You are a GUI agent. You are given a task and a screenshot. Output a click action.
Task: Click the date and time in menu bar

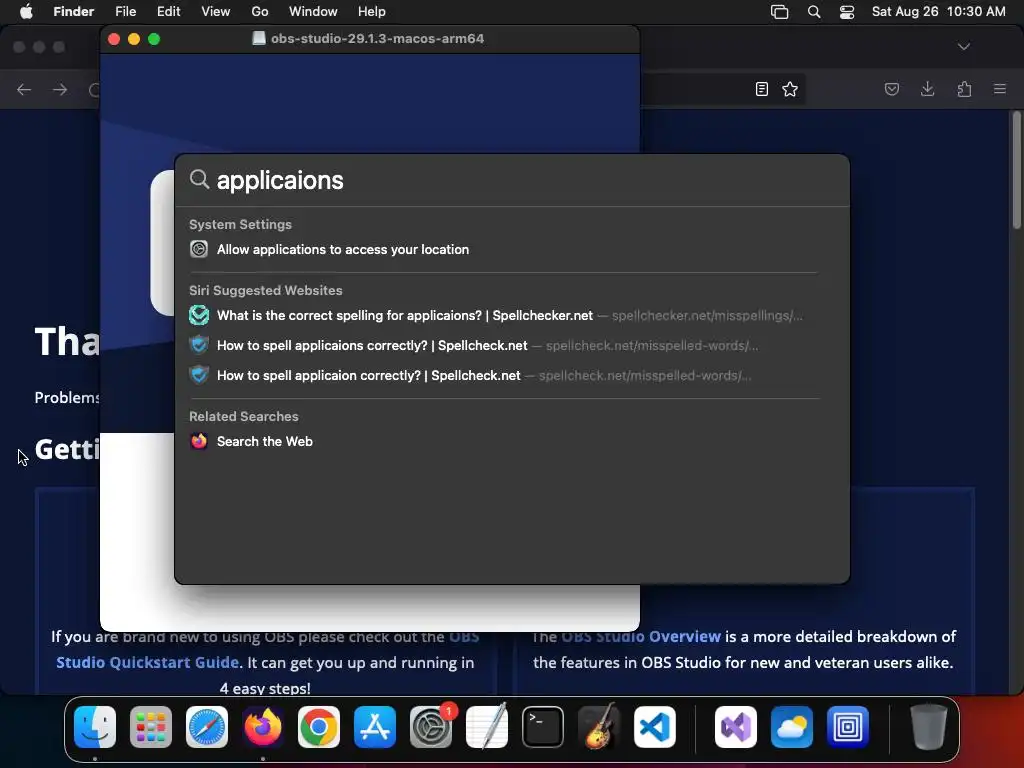coord(938,12)
